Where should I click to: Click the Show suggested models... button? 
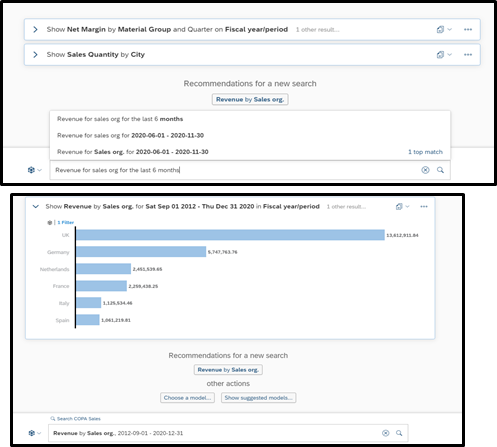coord(259,398)
